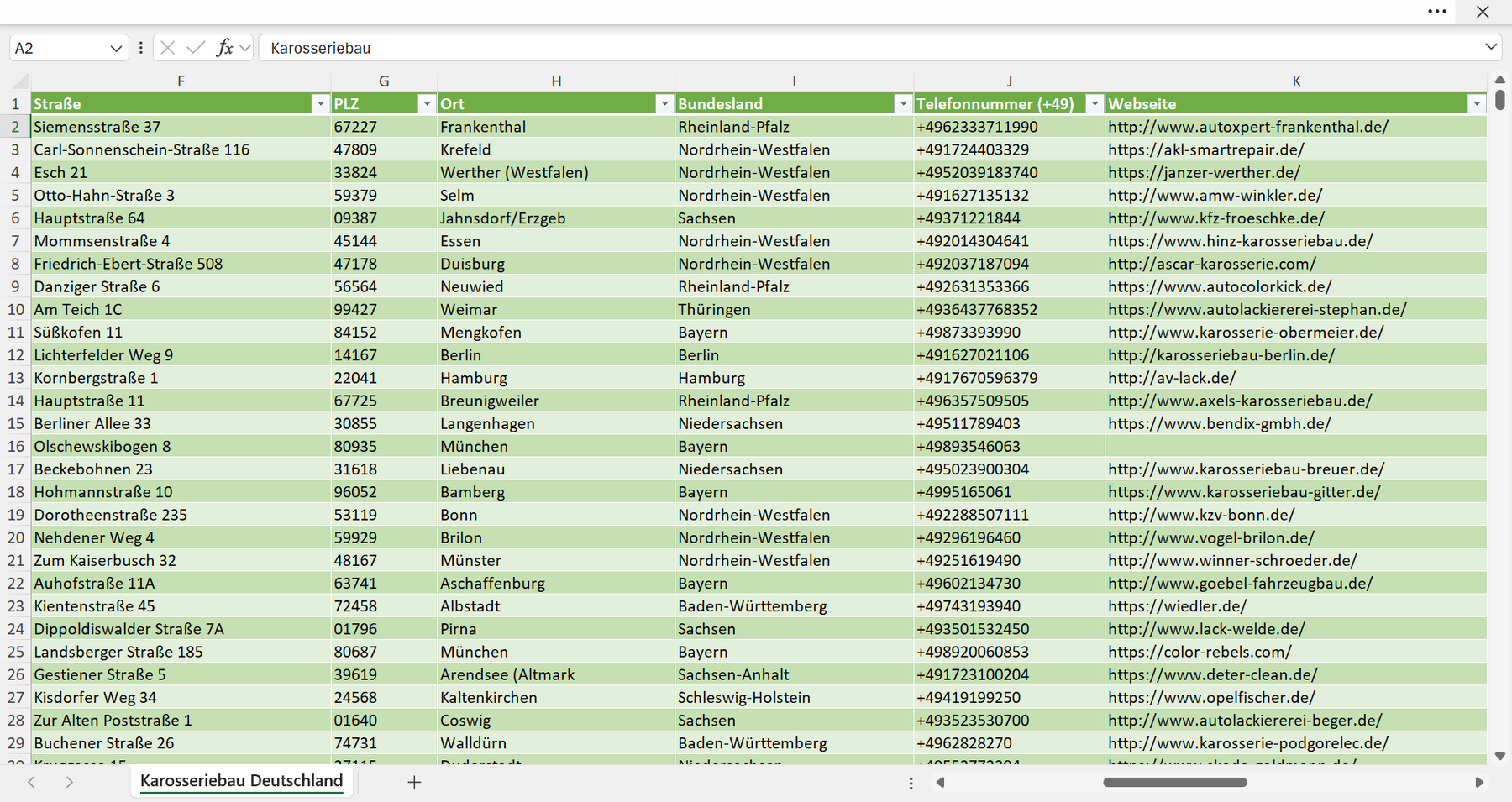Open the Telefonnummer (+49) filter dropdown
Image resolution: width=1512 pixels, height=802 pixels.
coord(1095,103)
